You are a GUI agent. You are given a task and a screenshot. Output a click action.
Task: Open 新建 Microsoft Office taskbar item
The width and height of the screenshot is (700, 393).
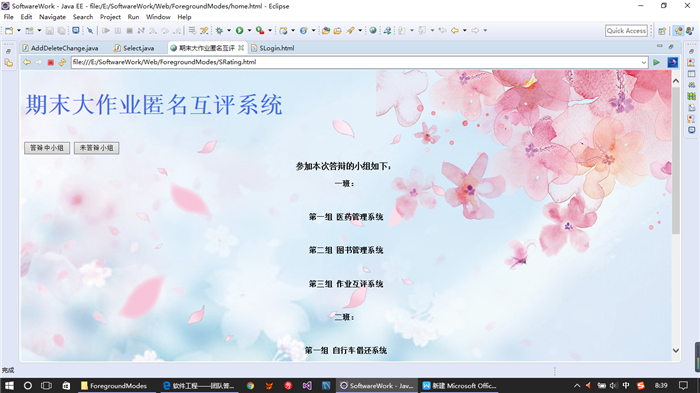click(460, 385)
